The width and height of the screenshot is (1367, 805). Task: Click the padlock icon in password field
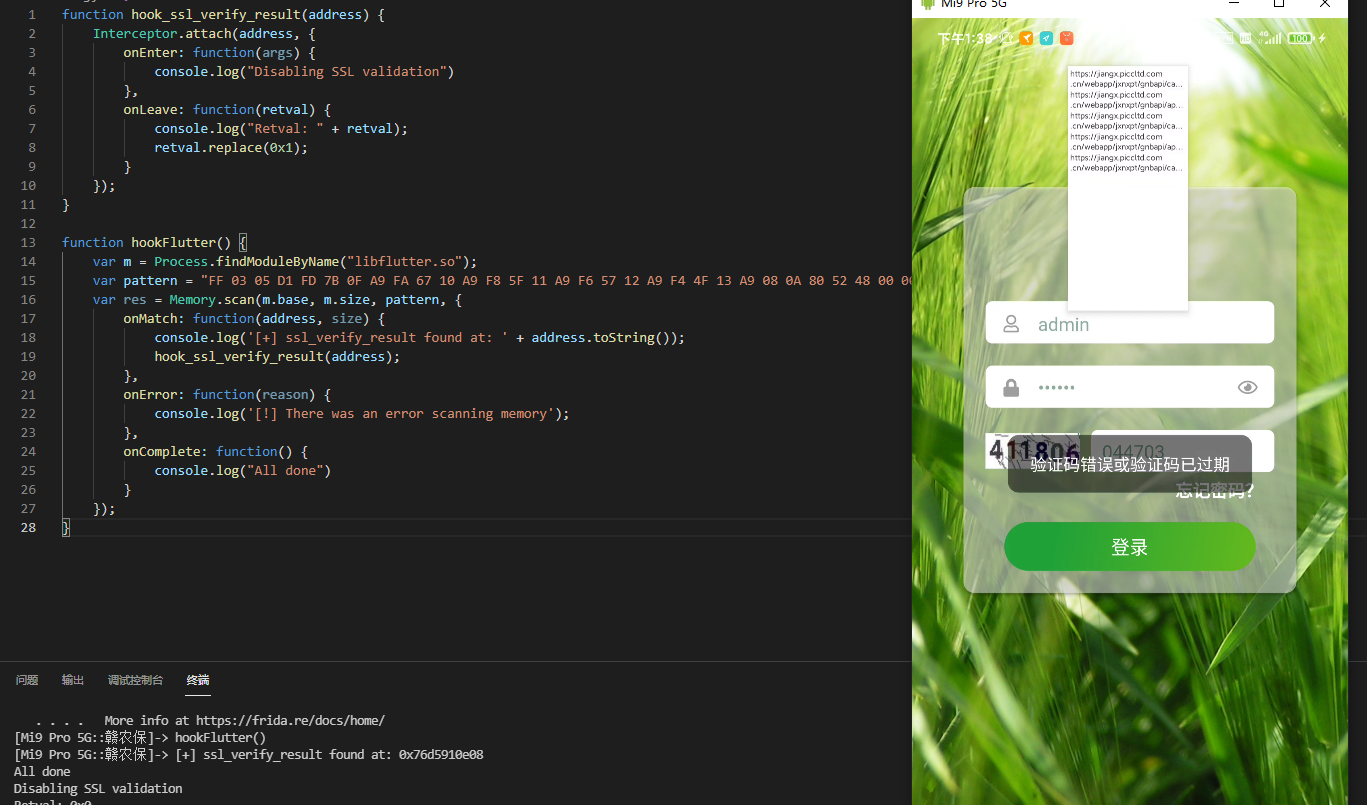tap(1011, 387)
